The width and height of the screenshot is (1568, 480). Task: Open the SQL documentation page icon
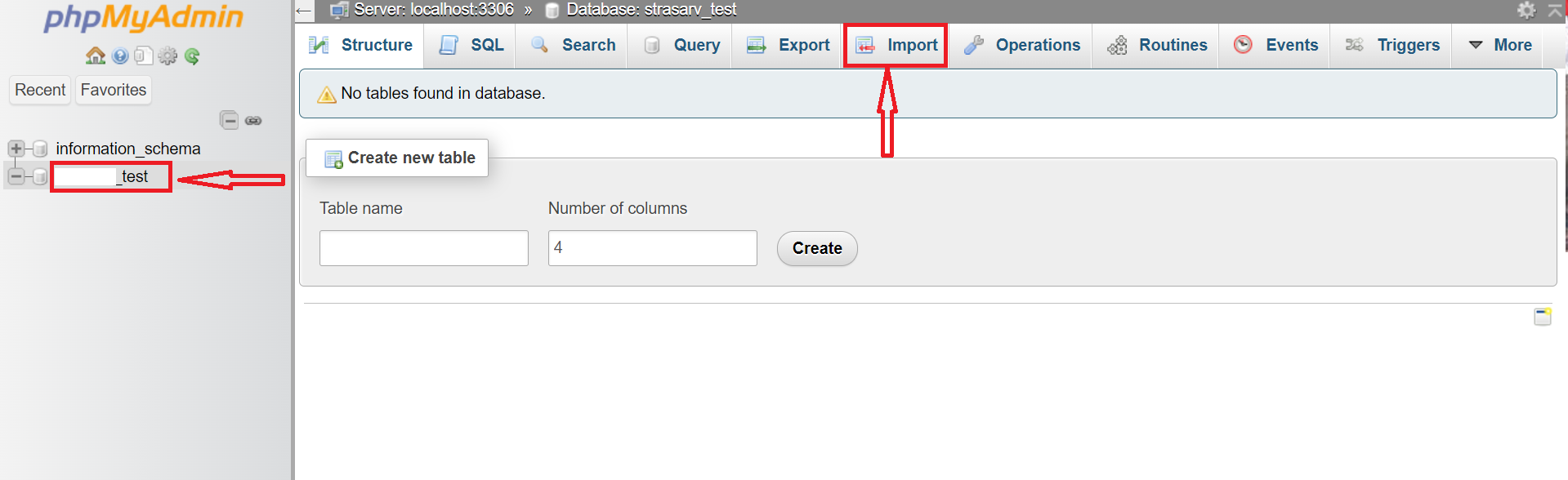[x=144, y=56]
